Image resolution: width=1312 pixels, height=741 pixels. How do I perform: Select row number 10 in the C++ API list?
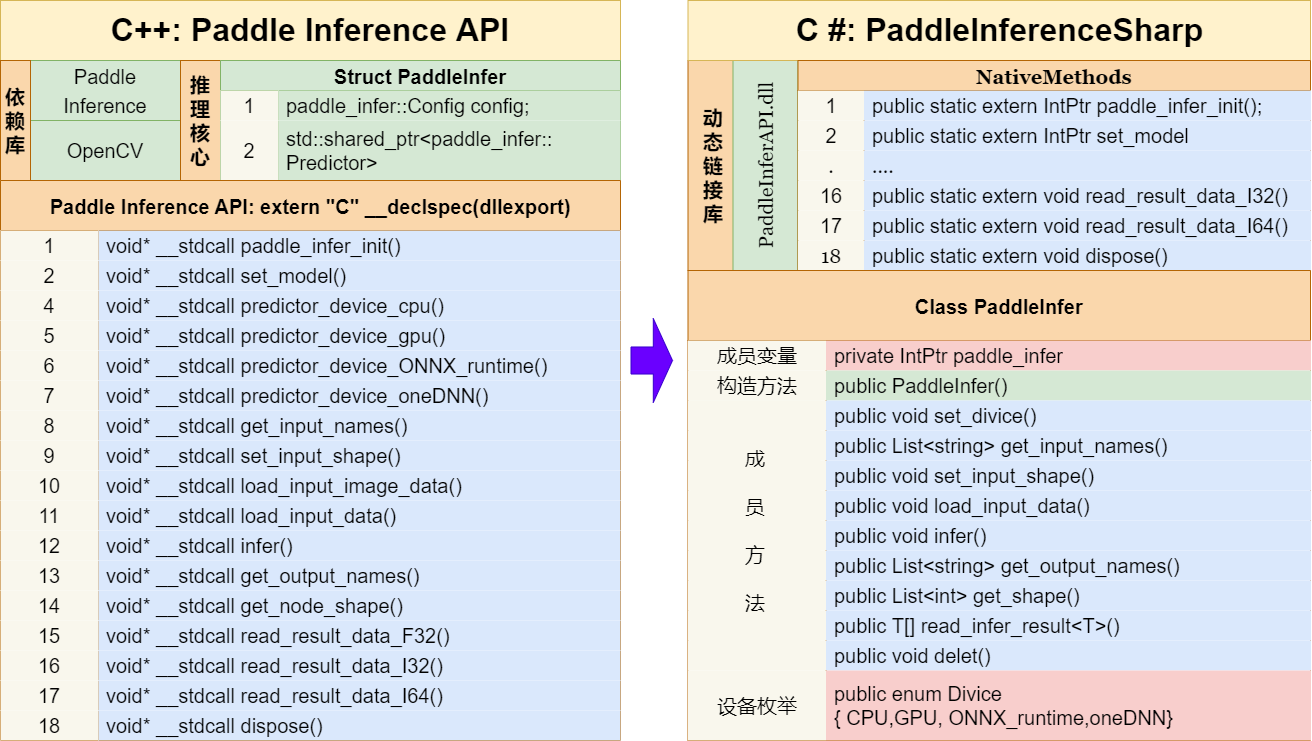click(x=49, y=486)
